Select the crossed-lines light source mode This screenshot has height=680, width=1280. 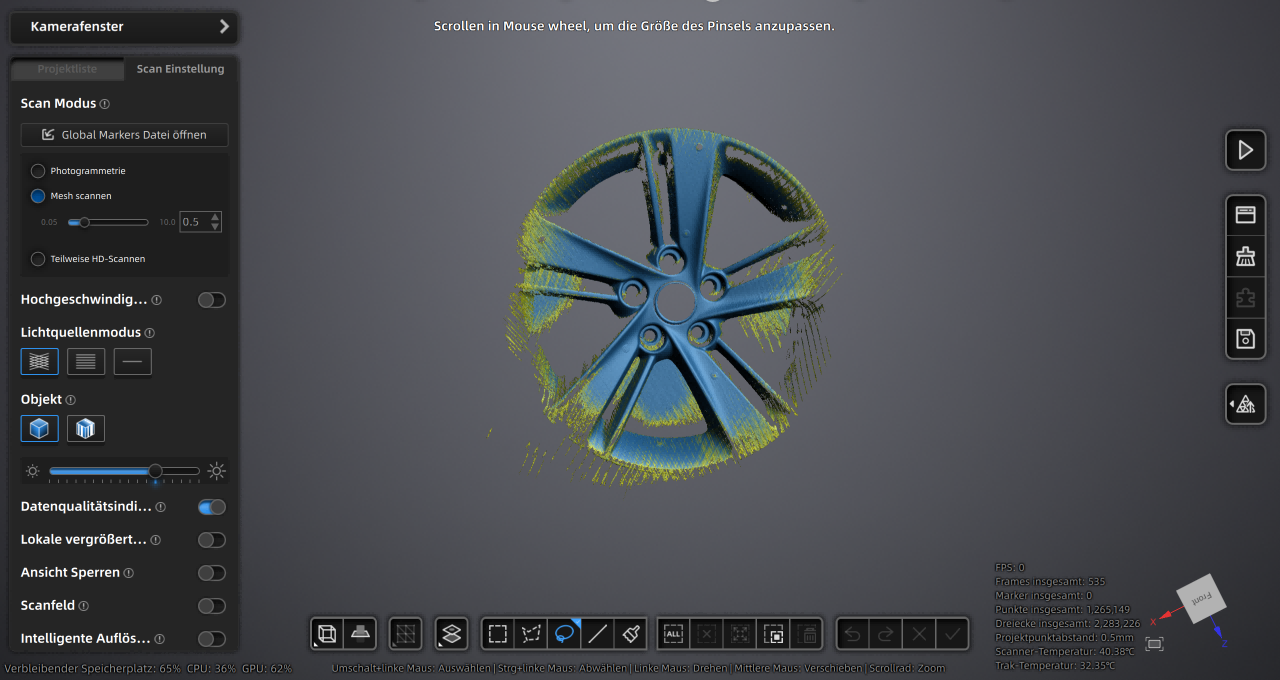[40, 362]
